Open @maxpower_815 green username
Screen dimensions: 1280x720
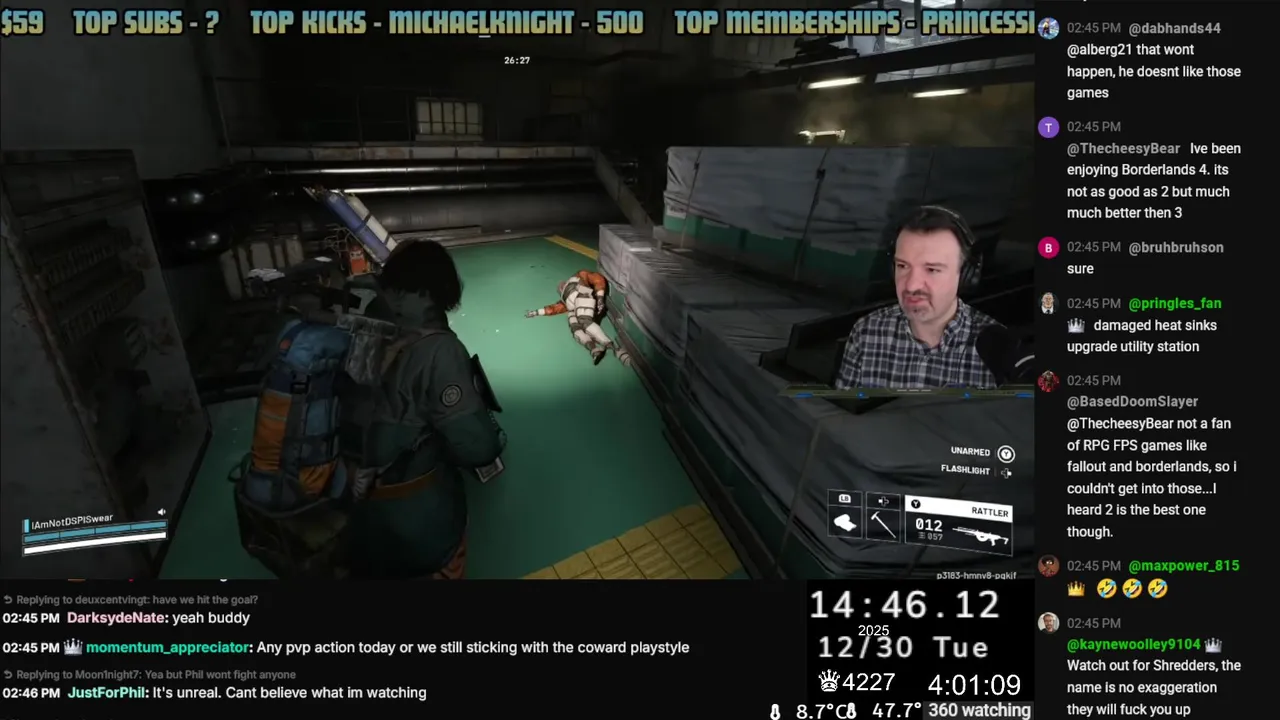tap(1184, 566)
